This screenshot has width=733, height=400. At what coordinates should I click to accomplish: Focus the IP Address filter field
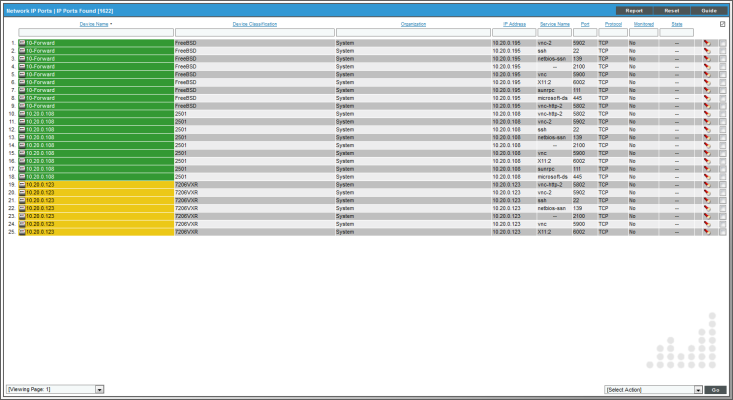pyautogui.click(x=514, y=33)
